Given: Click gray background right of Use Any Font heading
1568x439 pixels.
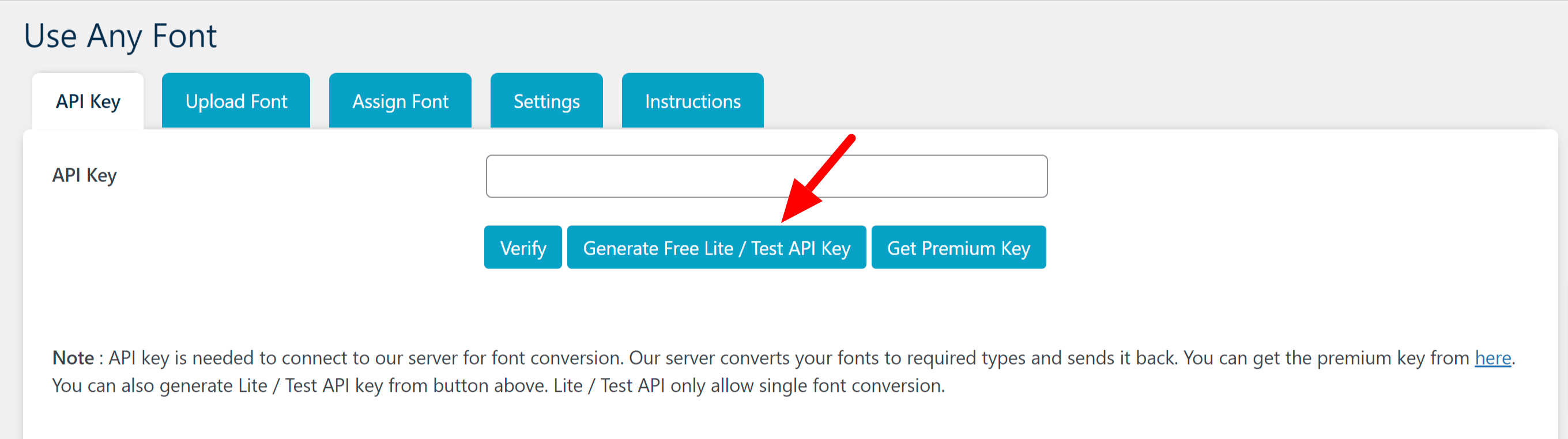Looking at the screenshot, I should coord(852,36).
